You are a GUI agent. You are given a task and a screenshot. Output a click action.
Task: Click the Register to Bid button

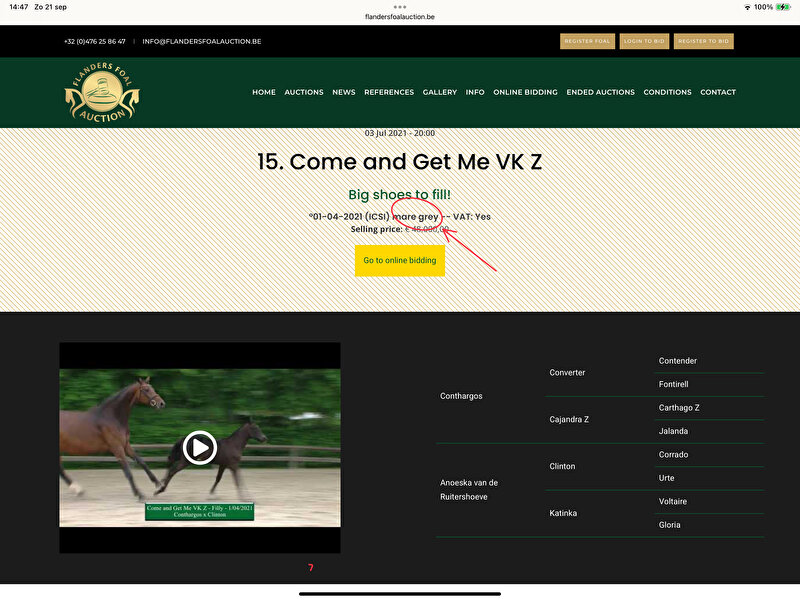pyautogui.click(x=704, y=41)
